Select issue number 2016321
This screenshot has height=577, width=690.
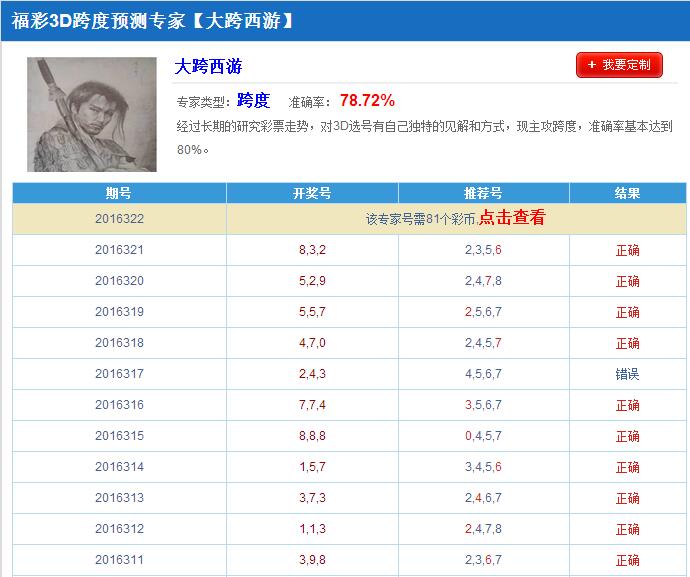tap(119, 250)
